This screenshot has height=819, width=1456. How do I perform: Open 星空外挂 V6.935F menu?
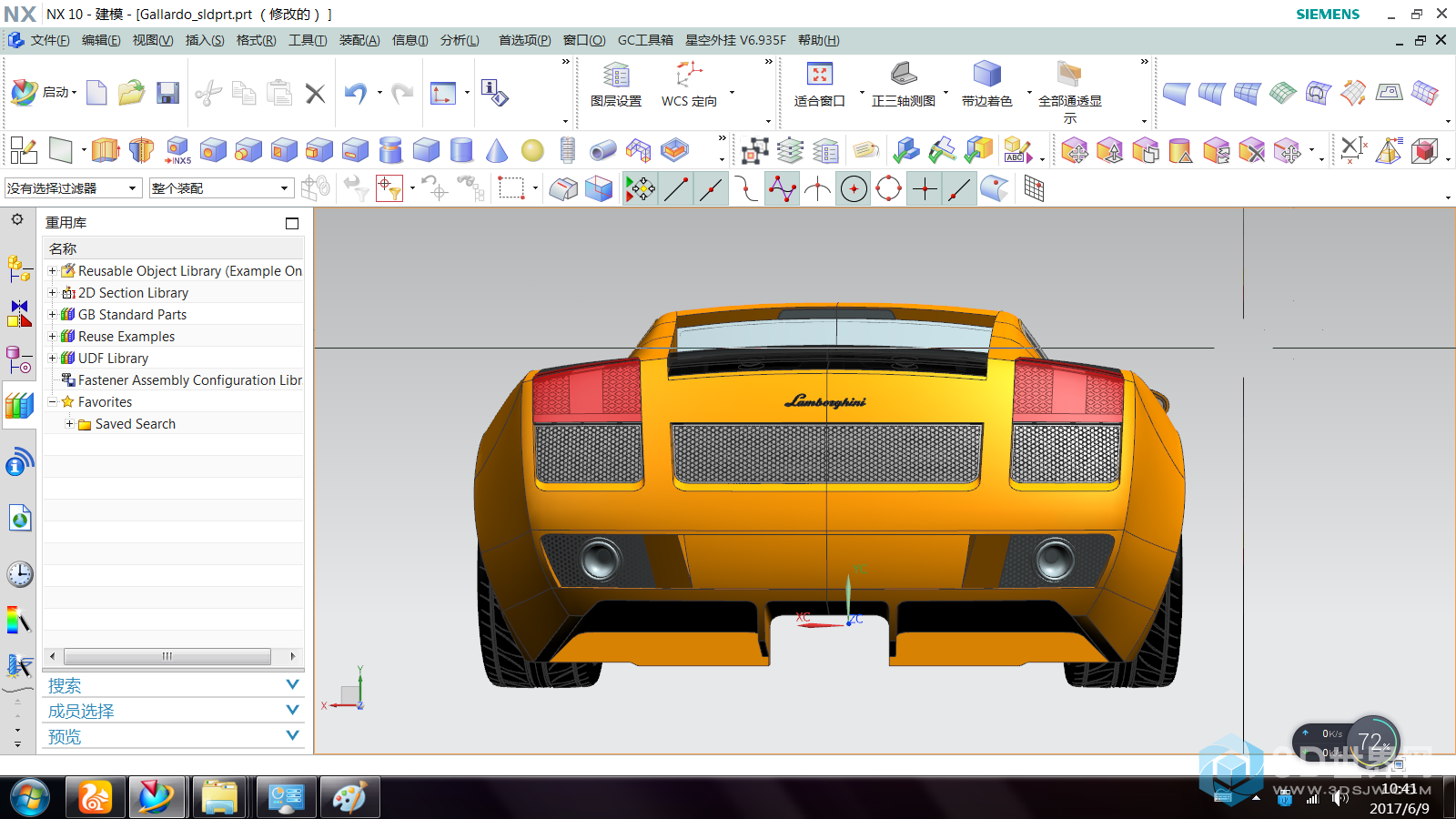[x=735, y=40]
